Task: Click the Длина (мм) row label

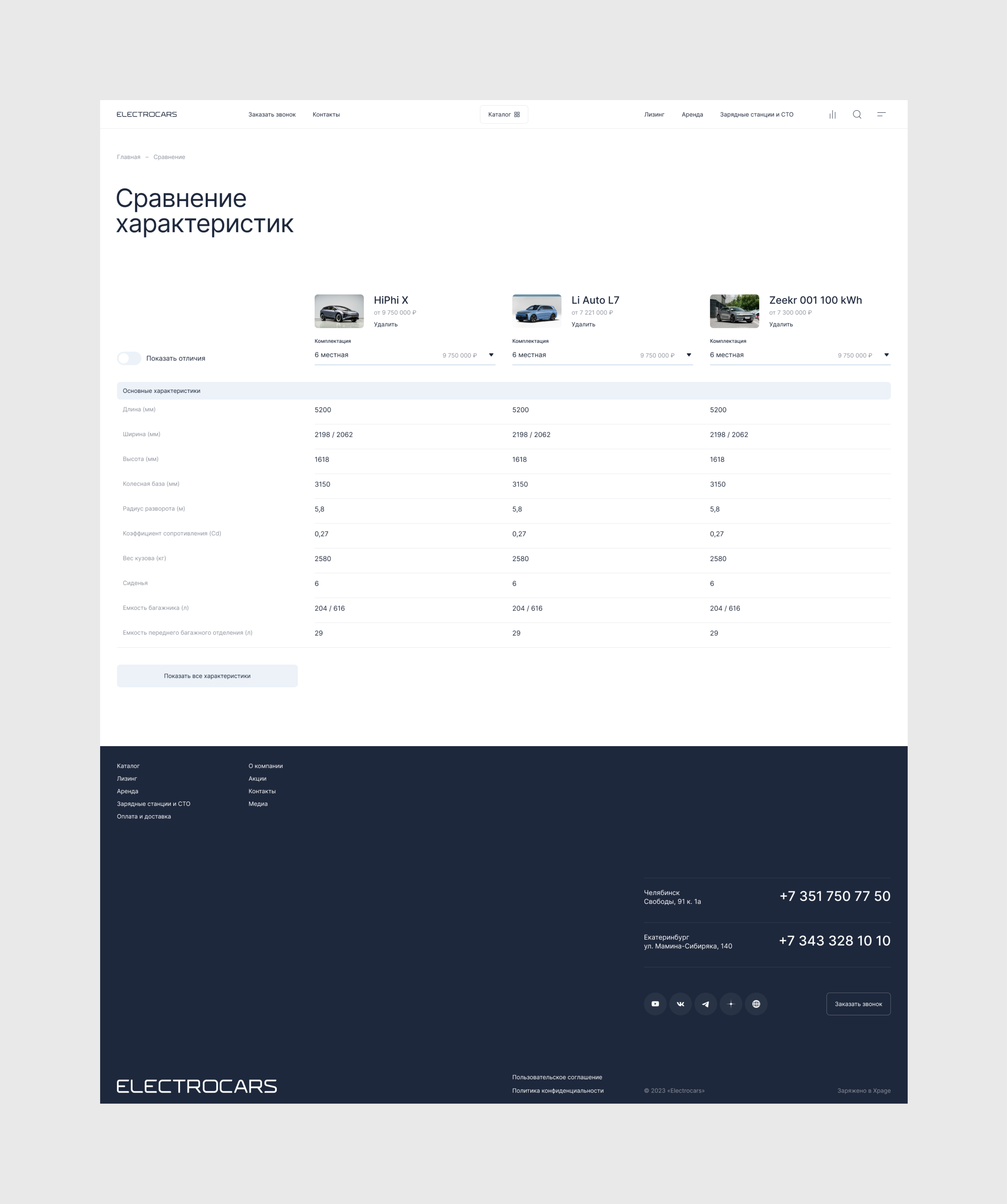Action: (x=139, y=409)
